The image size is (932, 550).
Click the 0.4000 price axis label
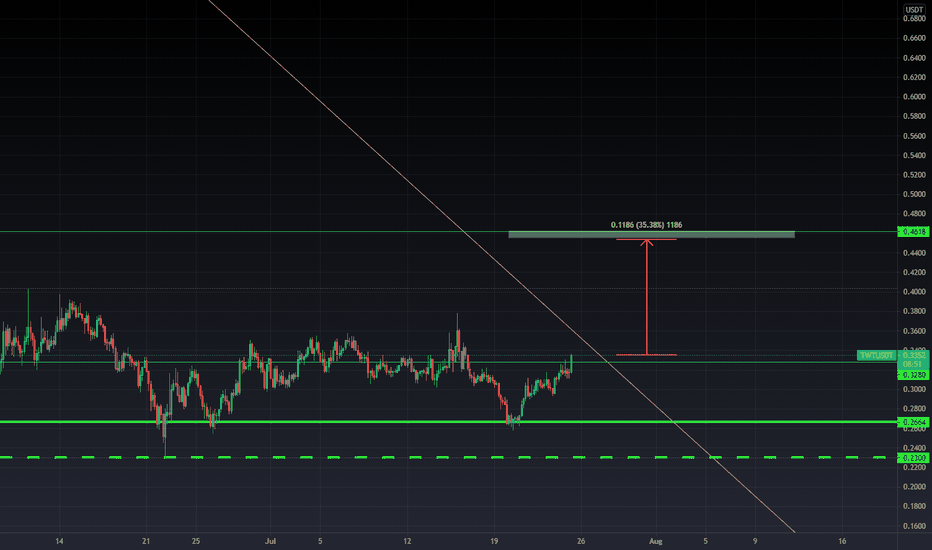[x=914, y=291]
